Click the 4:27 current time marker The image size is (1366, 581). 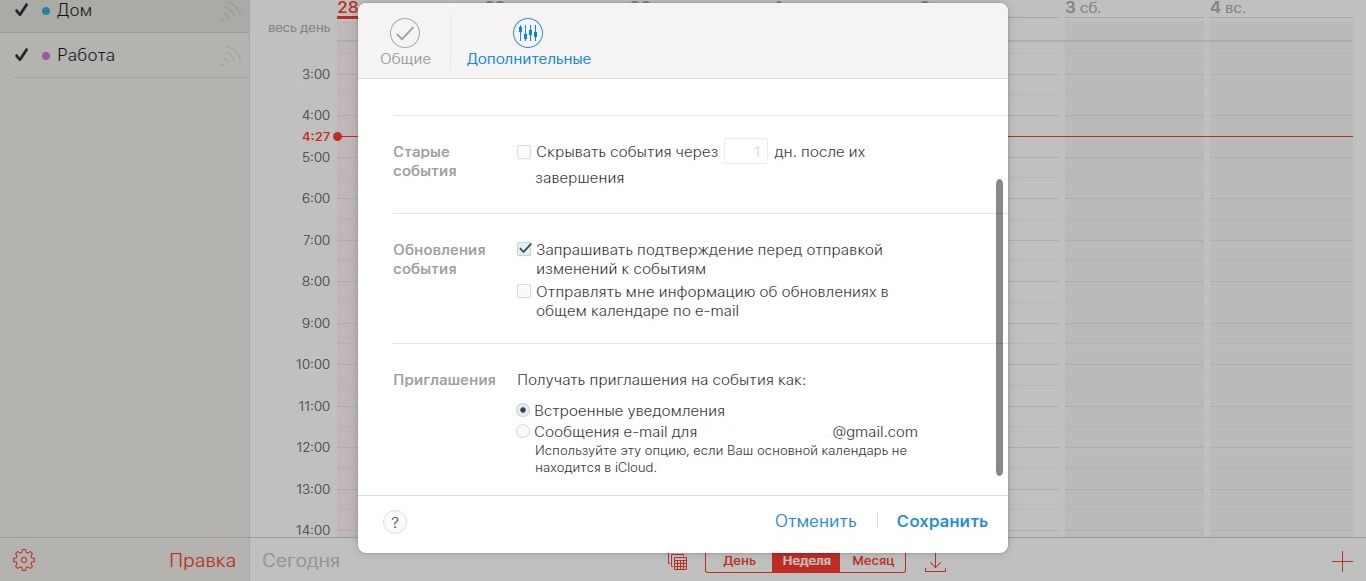tap(322, 136)
